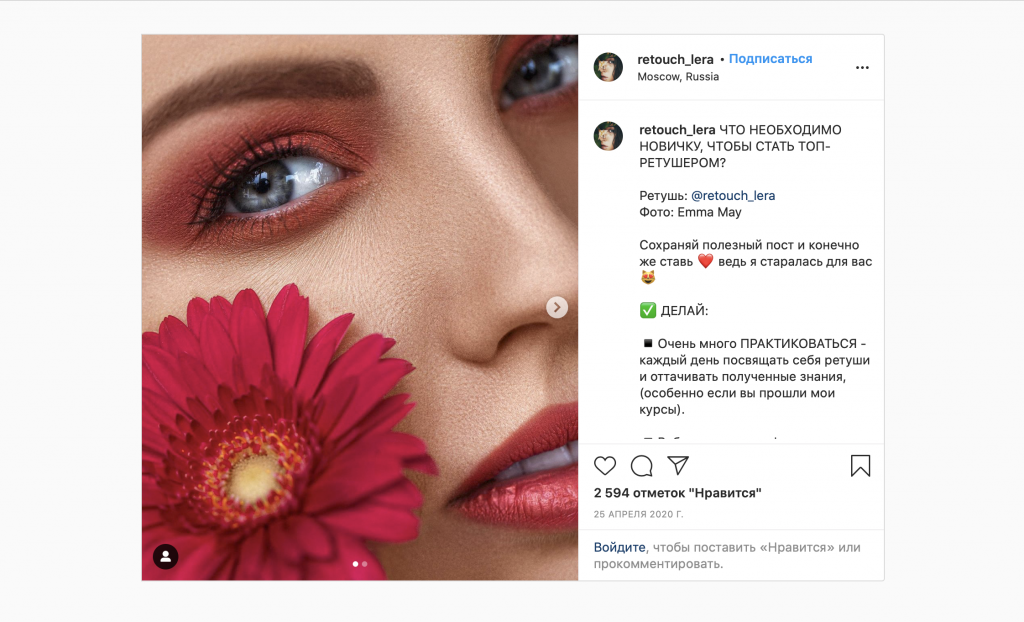Show tagged people icon on photo
This screenshot has height=622, width=1024.
coord(166,556)
